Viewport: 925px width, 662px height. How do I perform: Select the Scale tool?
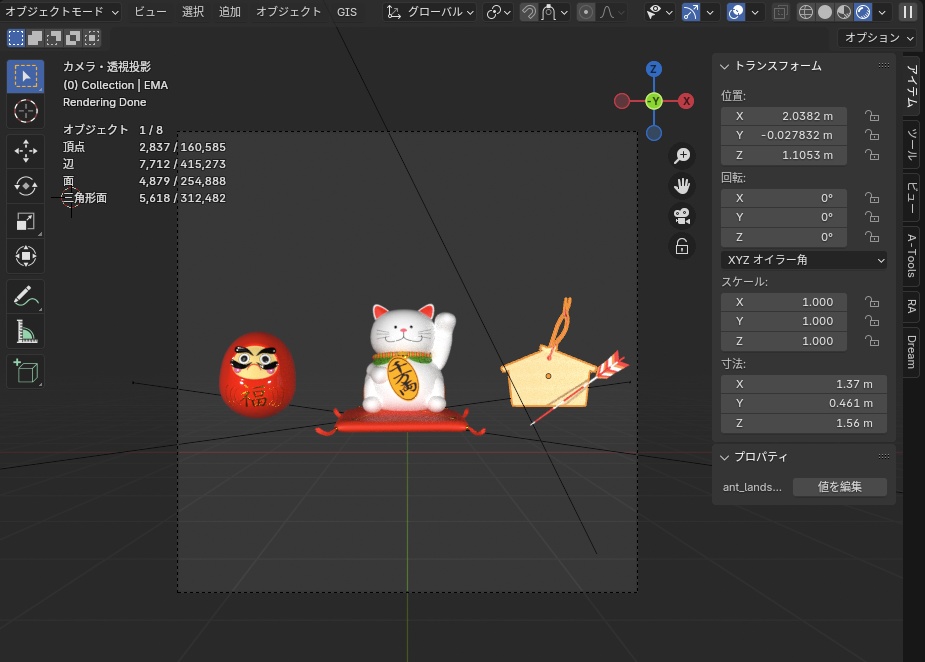coord(25,222)
